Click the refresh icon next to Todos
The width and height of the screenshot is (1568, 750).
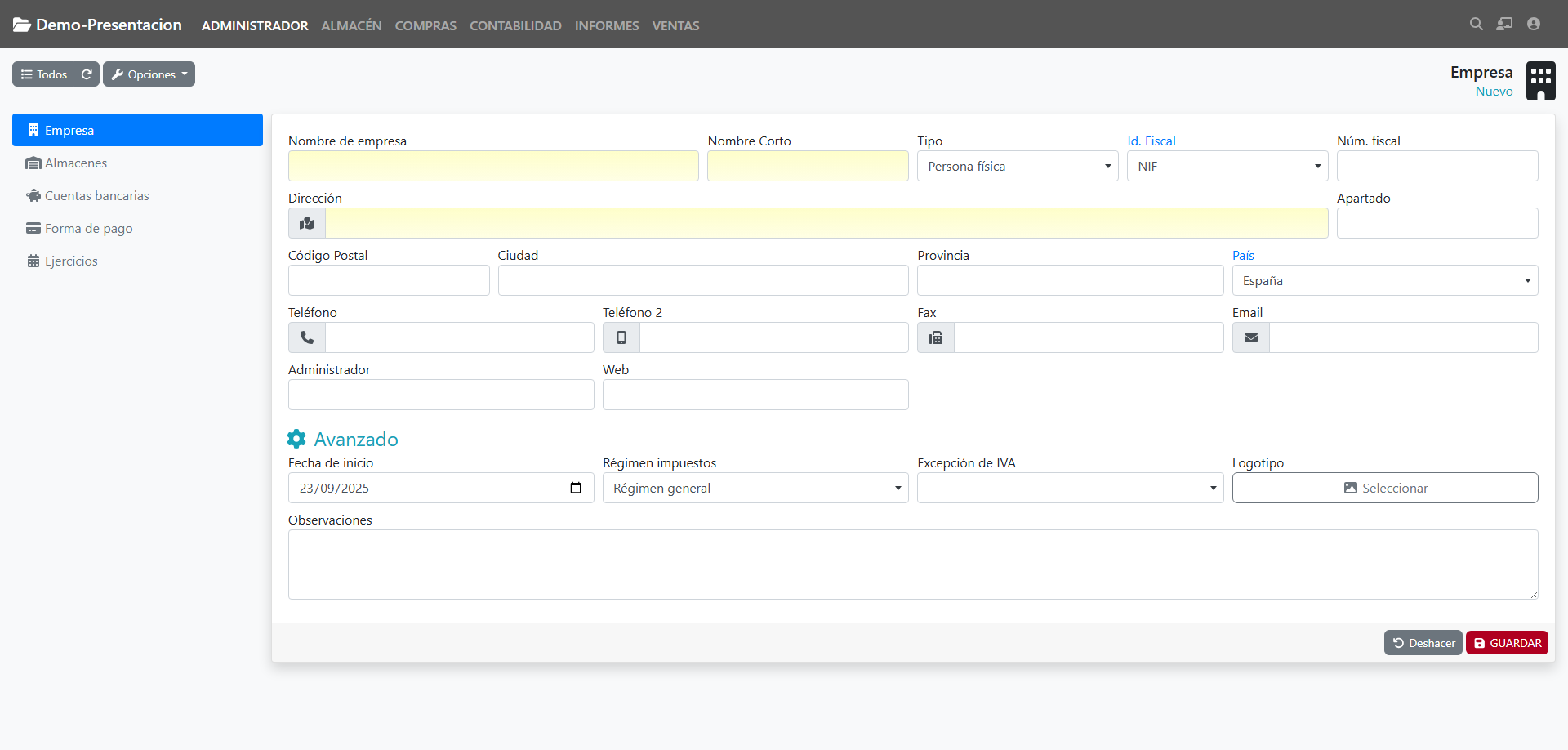87,74
